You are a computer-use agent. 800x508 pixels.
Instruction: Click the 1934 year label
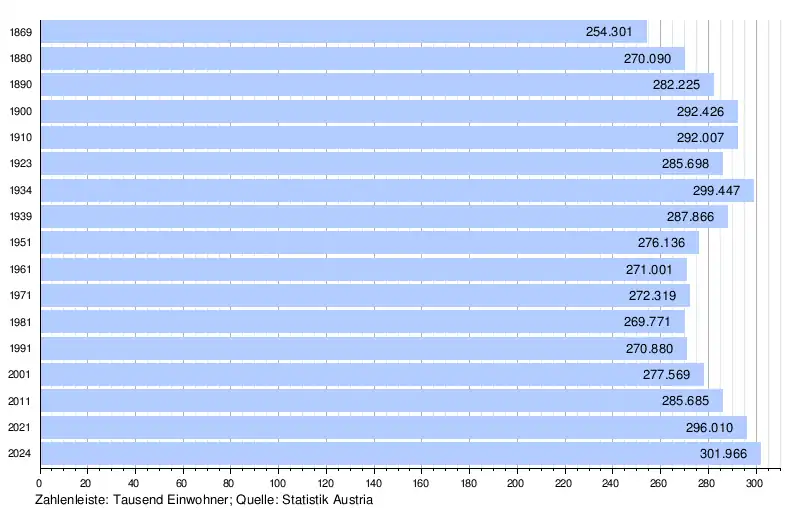tap(20, 190)
